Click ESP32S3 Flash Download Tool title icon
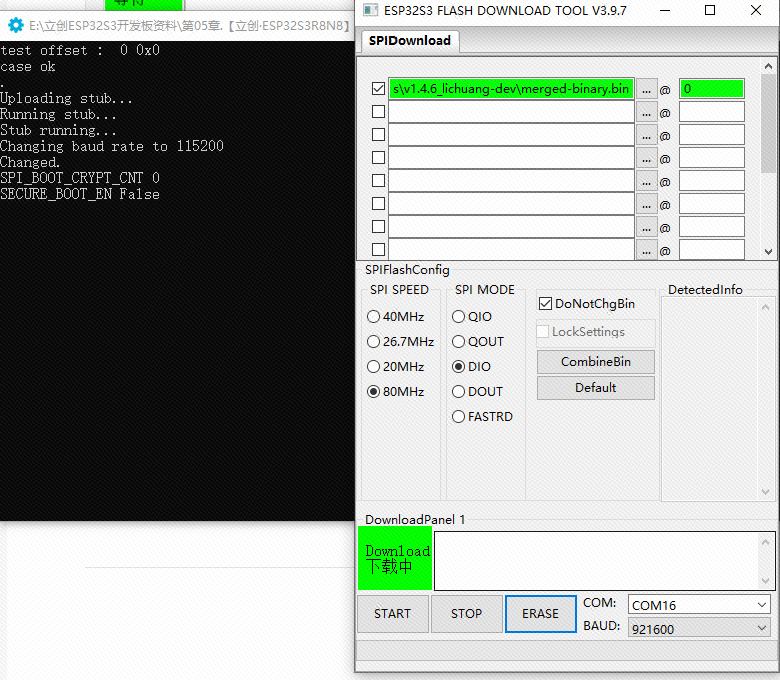780x680 pixels. coord(370,10)
